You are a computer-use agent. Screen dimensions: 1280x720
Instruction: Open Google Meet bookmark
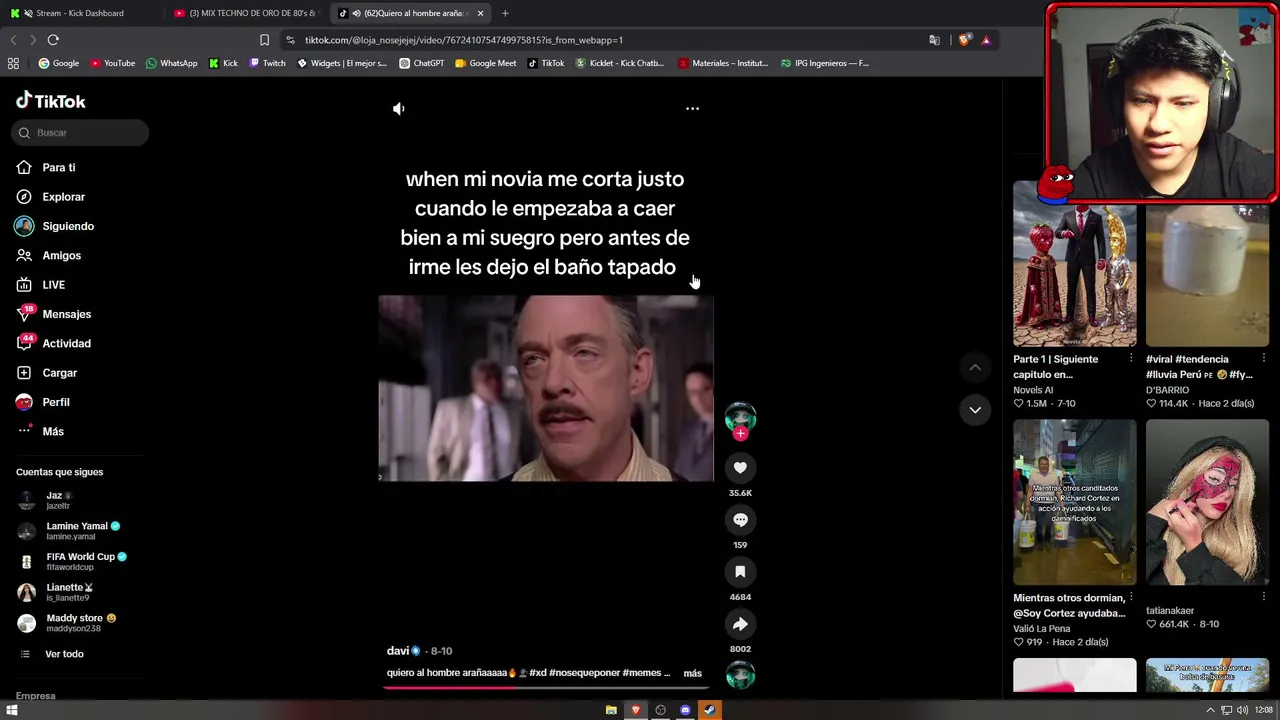(x=486, y=63)
